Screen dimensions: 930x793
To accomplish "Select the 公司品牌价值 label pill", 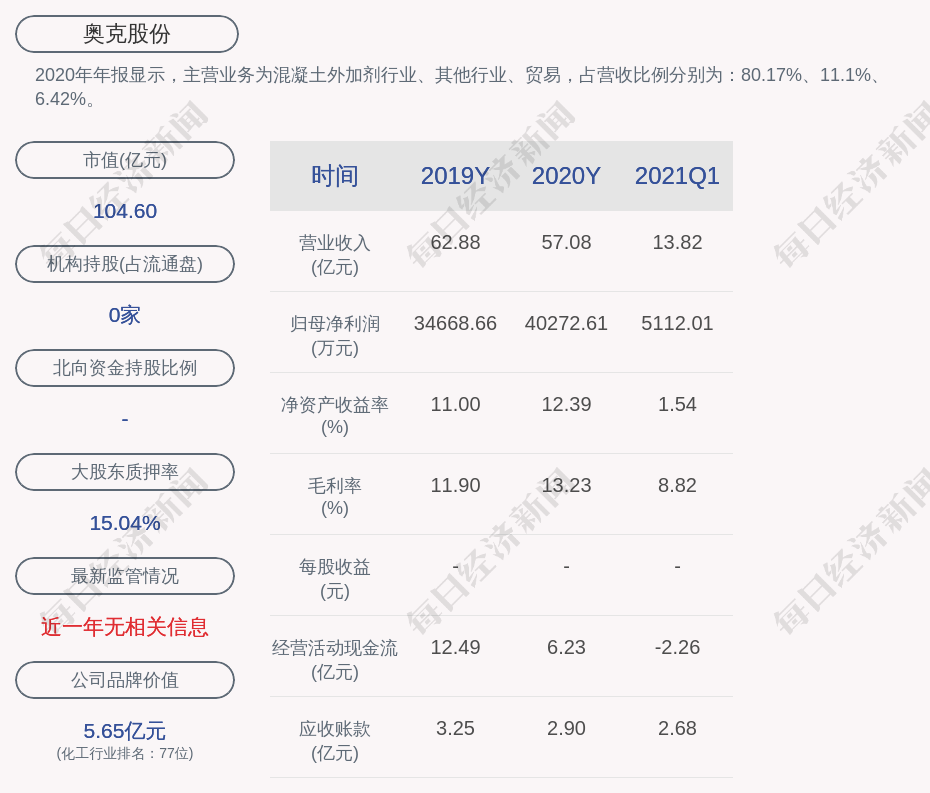I will coord(125,680).
